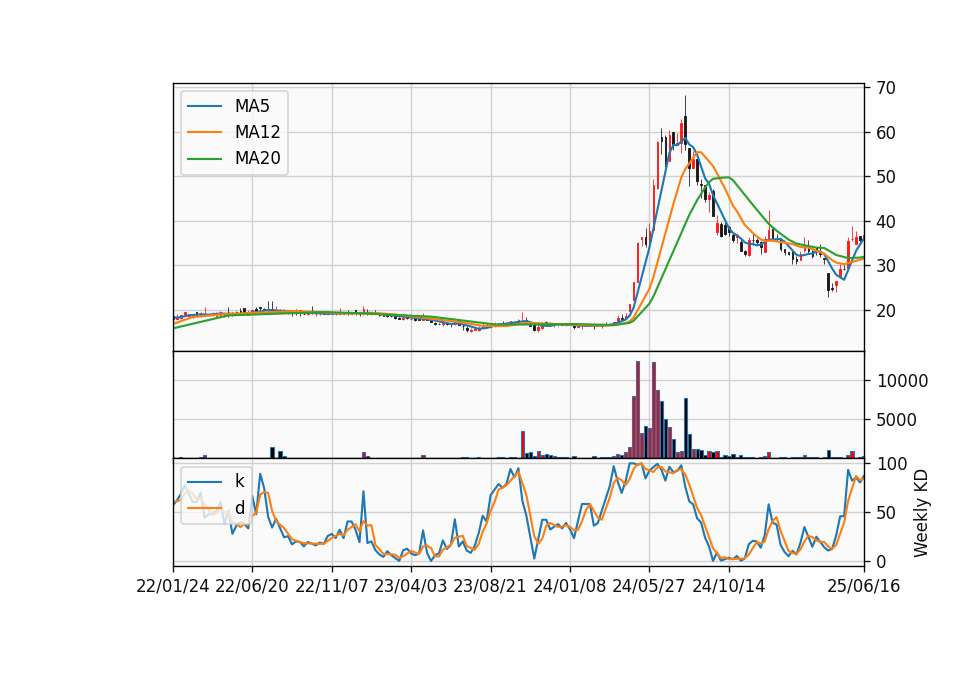Click the MA20 legend label
960x690 pixels.
(x=257, y=158)
